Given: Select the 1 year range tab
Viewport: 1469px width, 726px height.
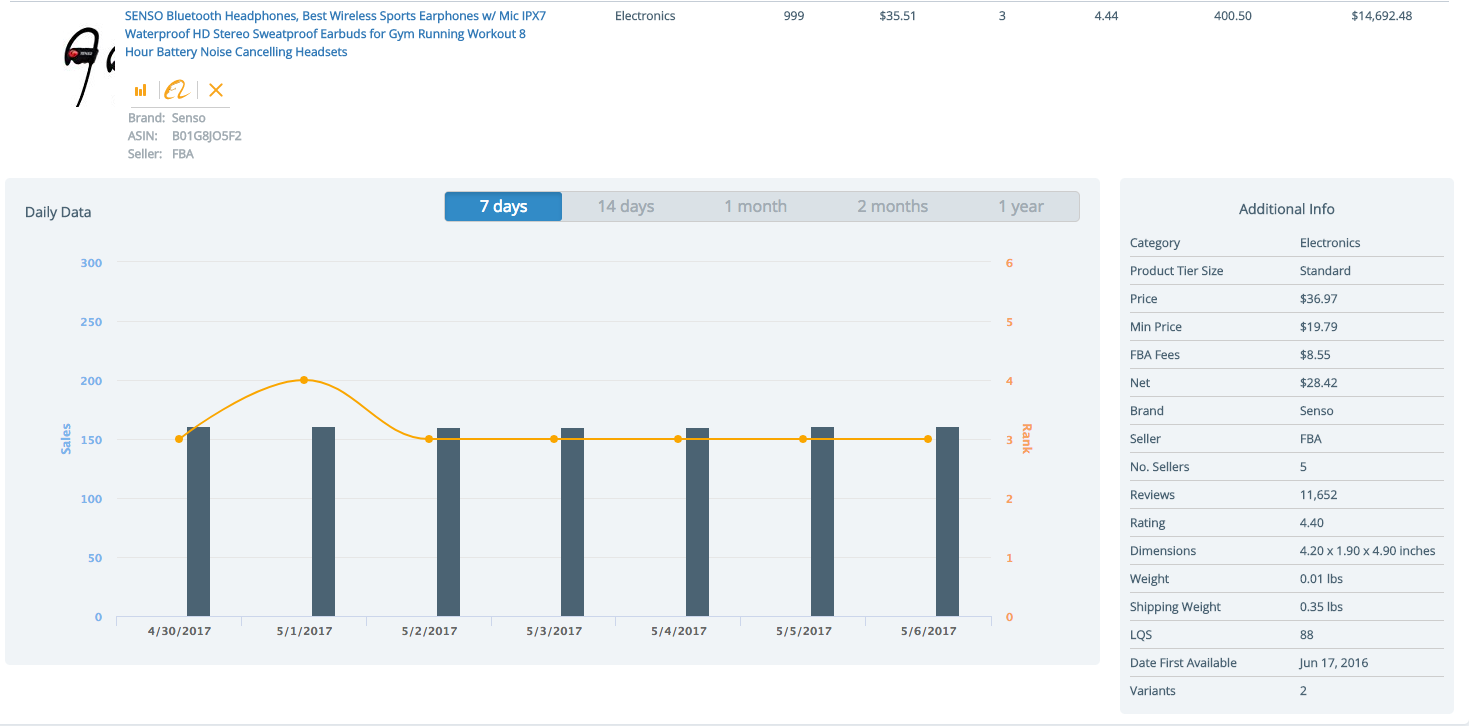Looking at the screenshot, I should [x=1020, y=206].
